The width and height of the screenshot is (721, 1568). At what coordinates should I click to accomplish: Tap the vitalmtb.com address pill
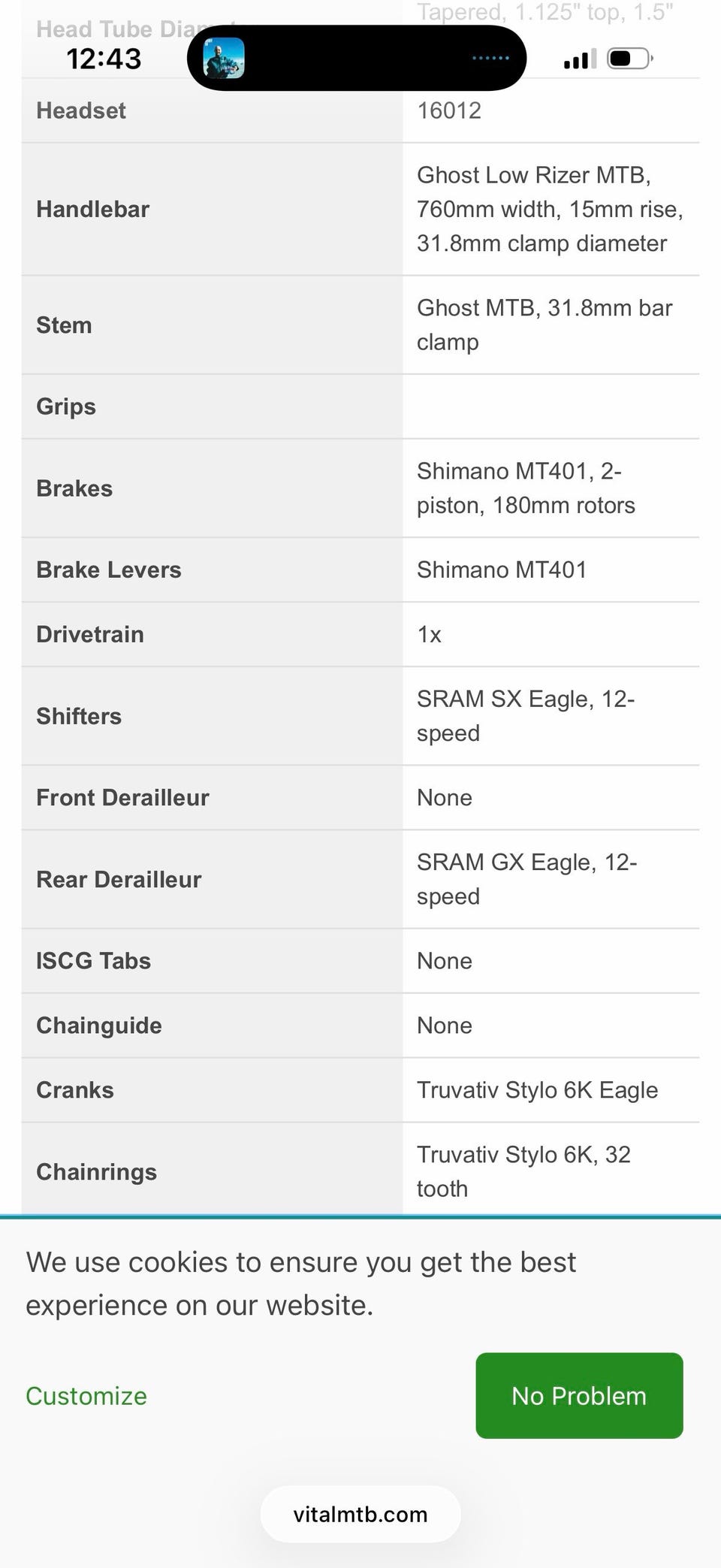[x=360, y=1514]
